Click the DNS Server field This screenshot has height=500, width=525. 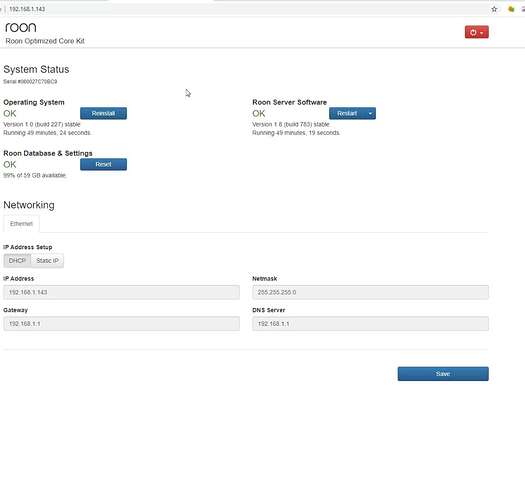click(370, 324)
